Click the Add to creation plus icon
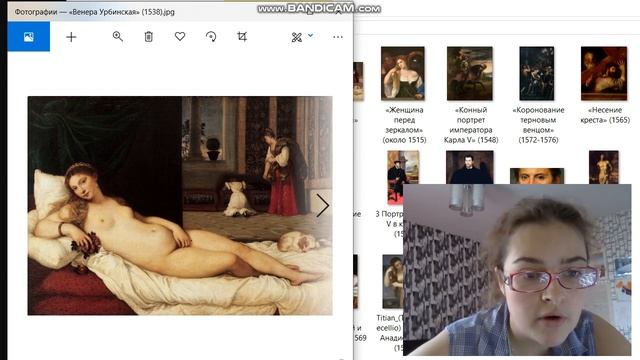This screenshot has width=640, height=360. coord(71,37)
